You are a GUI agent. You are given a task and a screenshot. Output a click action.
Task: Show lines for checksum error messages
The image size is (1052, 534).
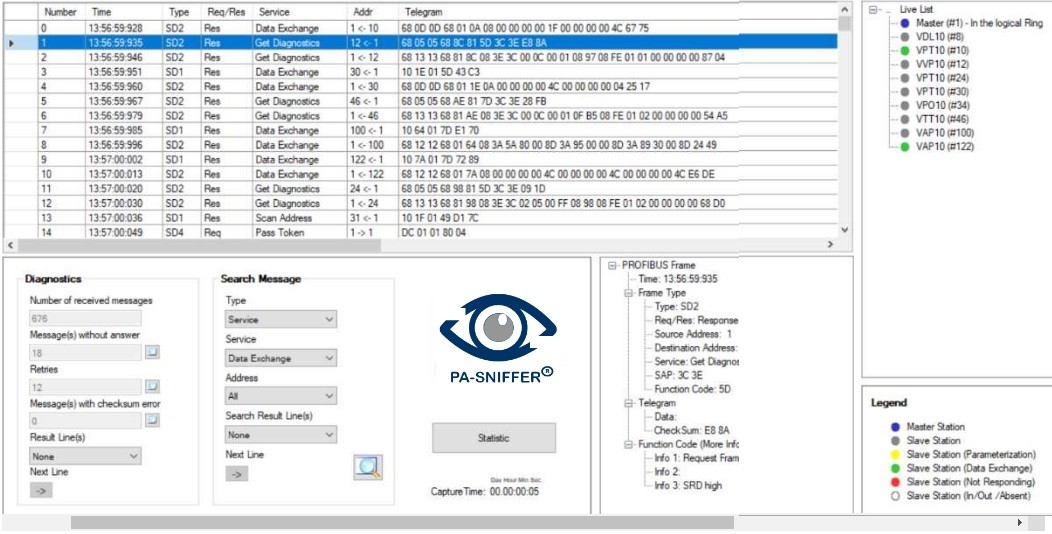(x=152, y=421)
